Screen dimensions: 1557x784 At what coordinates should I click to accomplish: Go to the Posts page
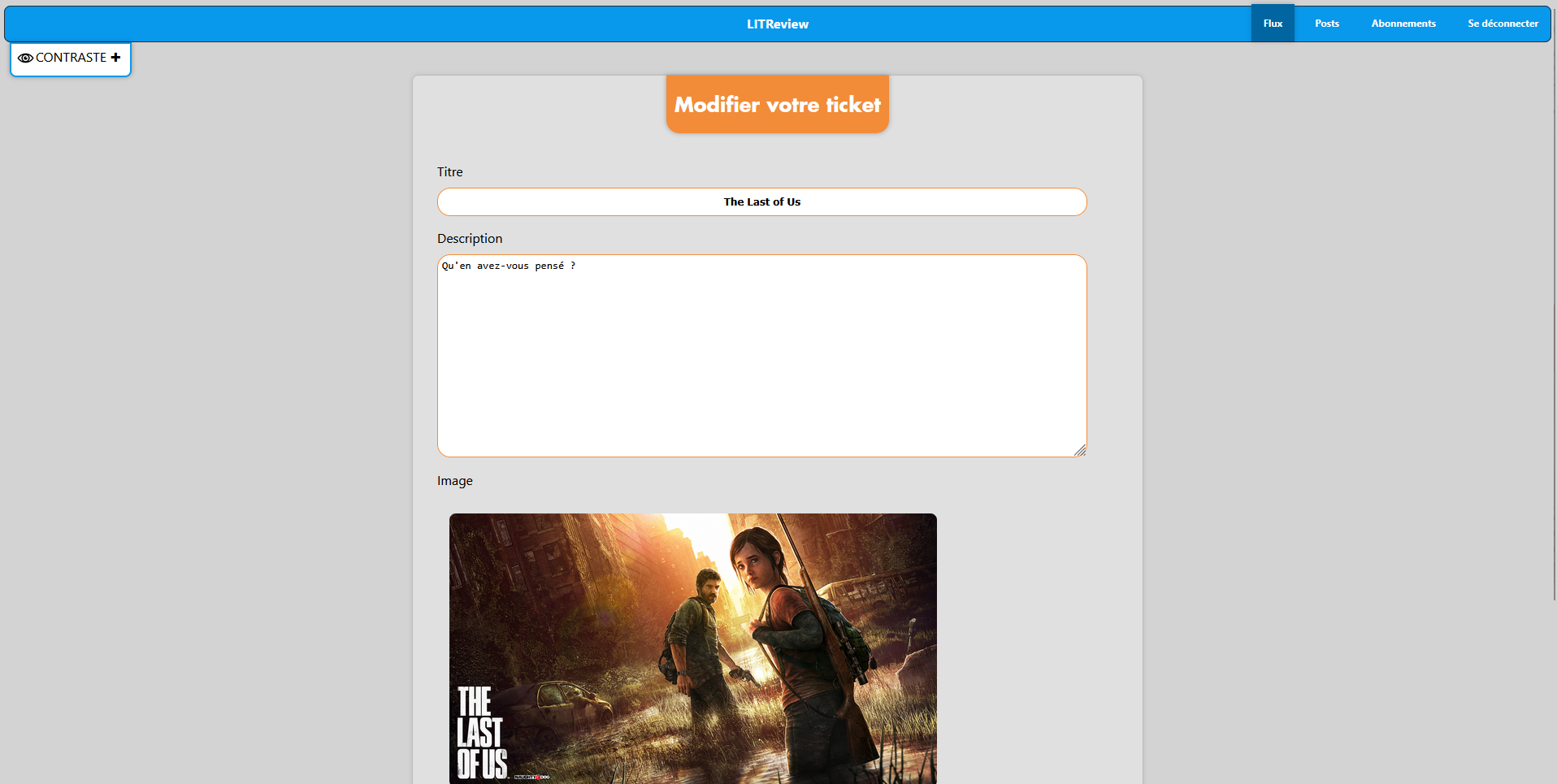click(x=1326, y=24)
